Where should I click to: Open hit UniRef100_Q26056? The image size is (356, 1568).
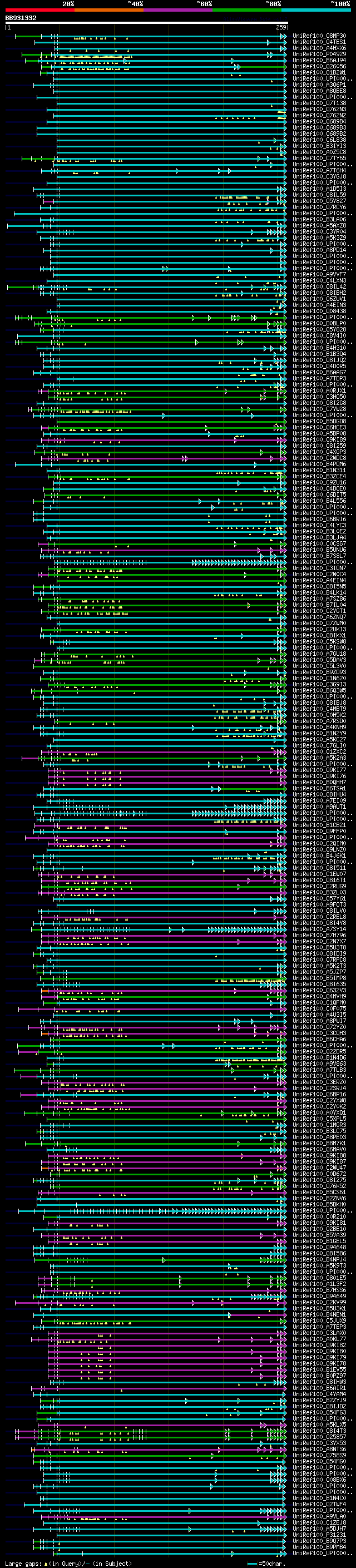[319, 66]
